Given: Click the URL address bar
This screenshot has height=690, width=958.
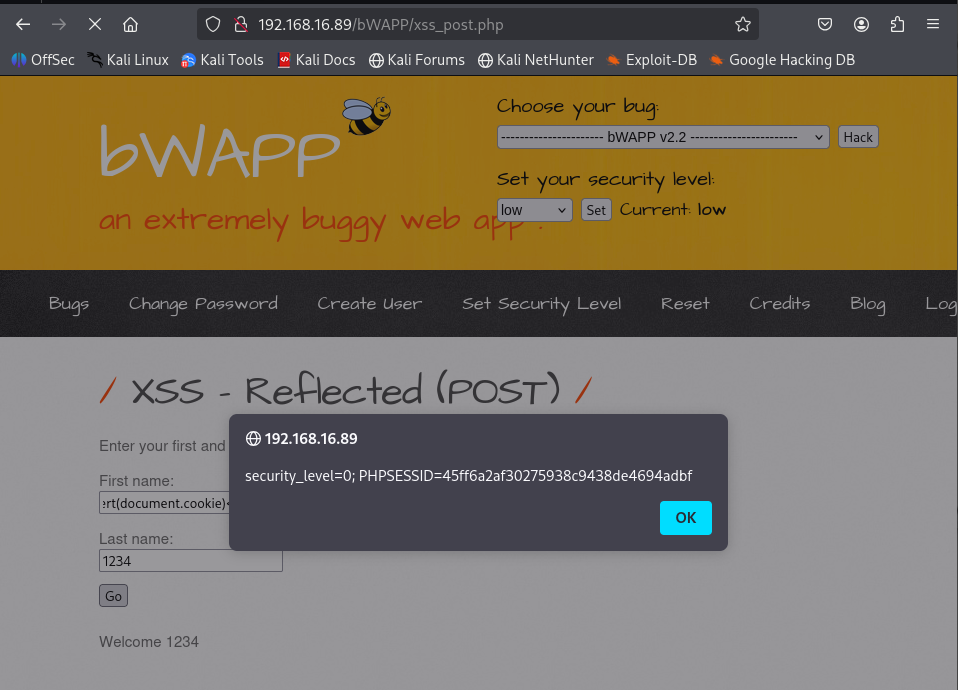Looking at the screenshot, I should tap(478, 24).
